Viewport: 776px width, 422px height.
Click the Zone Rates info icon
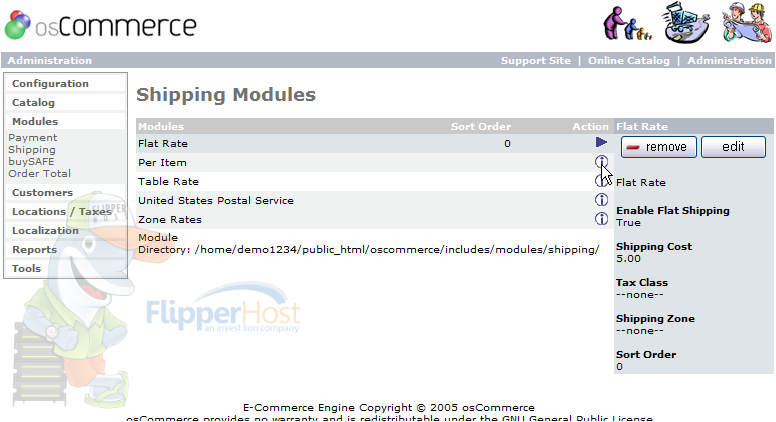coord(601,219)
